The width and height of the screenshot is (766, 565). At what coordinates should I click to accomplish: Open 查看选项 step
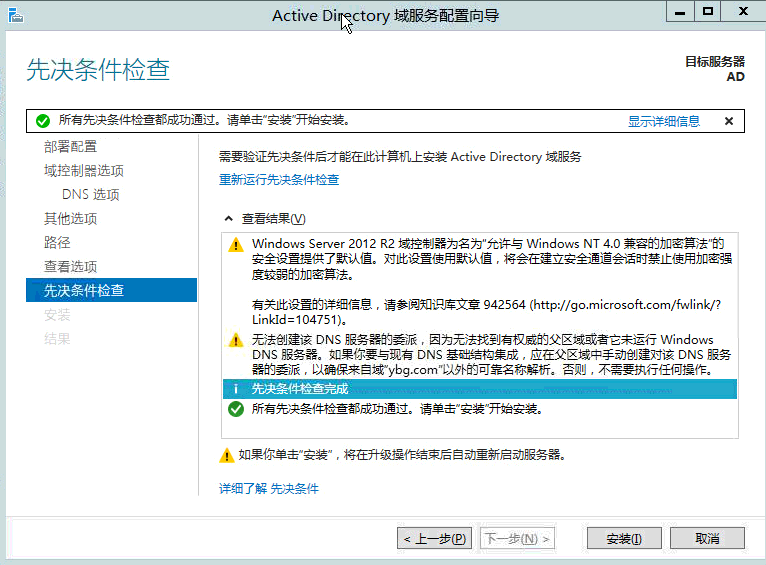click(70, 267)
